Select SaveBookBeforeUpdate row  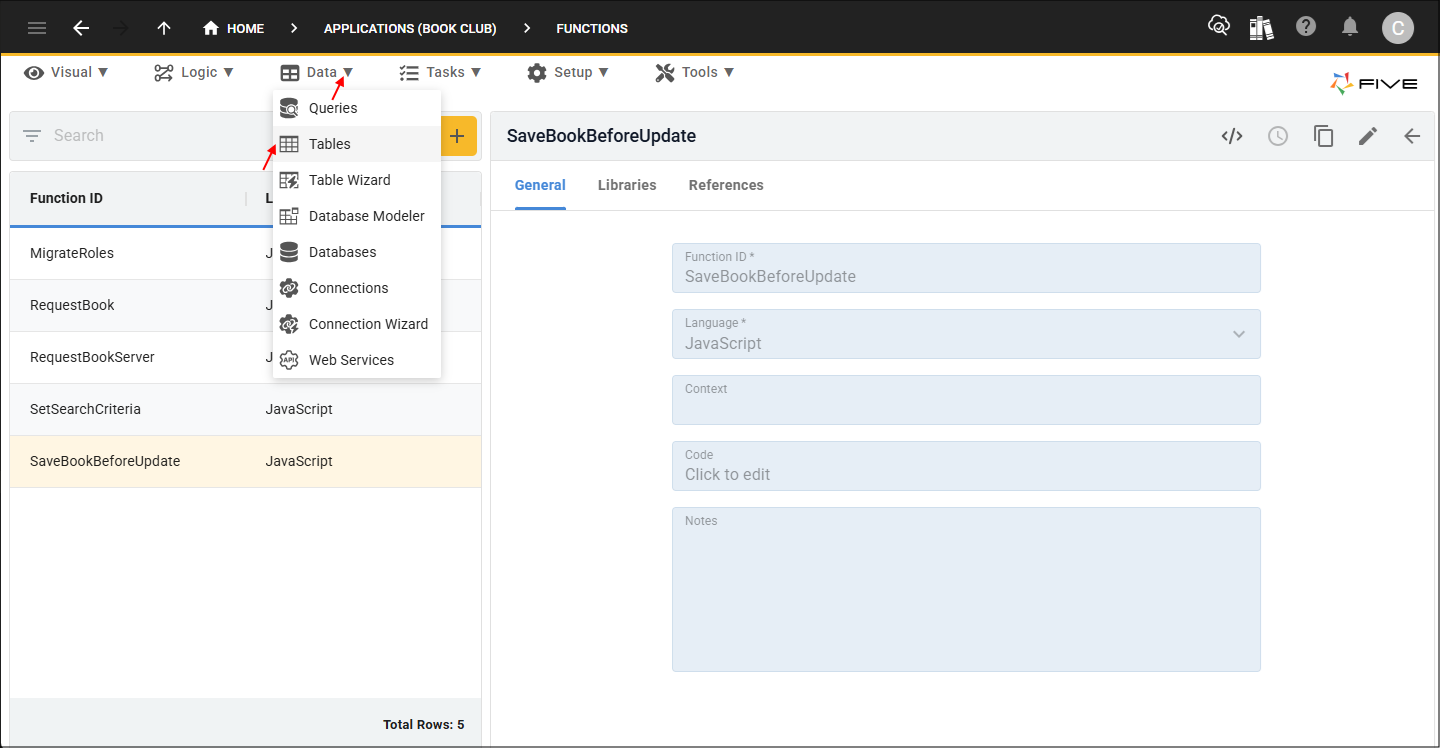245,461
